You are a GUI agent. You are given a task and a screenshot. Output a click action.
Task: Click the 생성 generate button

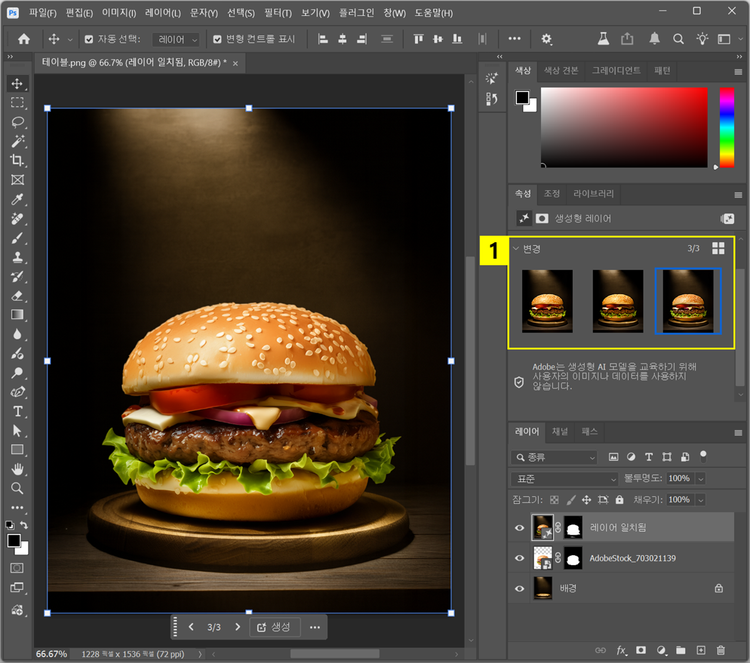pos(274,627)
